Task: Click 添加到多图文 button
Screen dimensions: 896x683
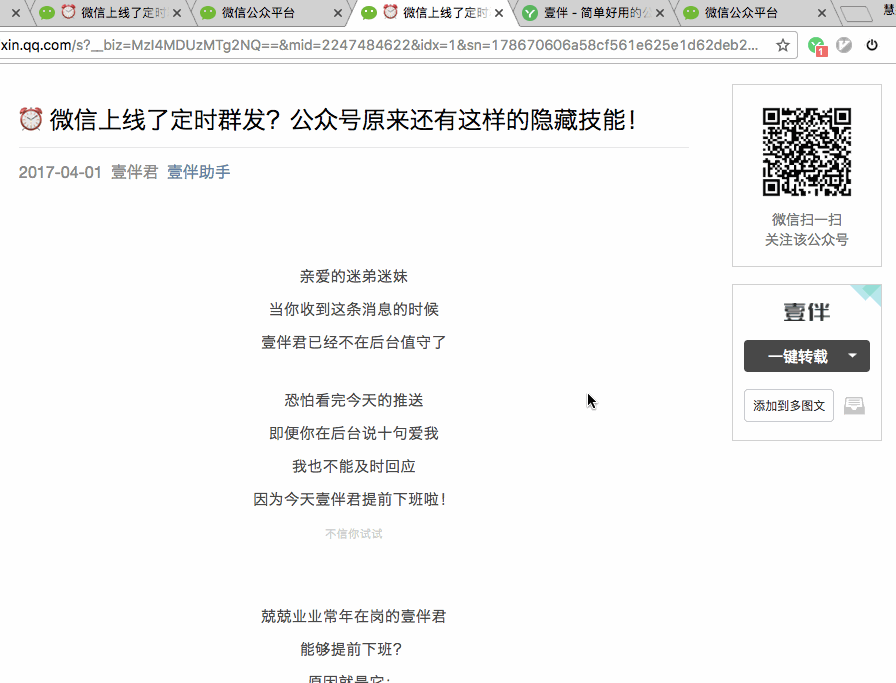Action: pyautogui.click(x=789, y=406)
